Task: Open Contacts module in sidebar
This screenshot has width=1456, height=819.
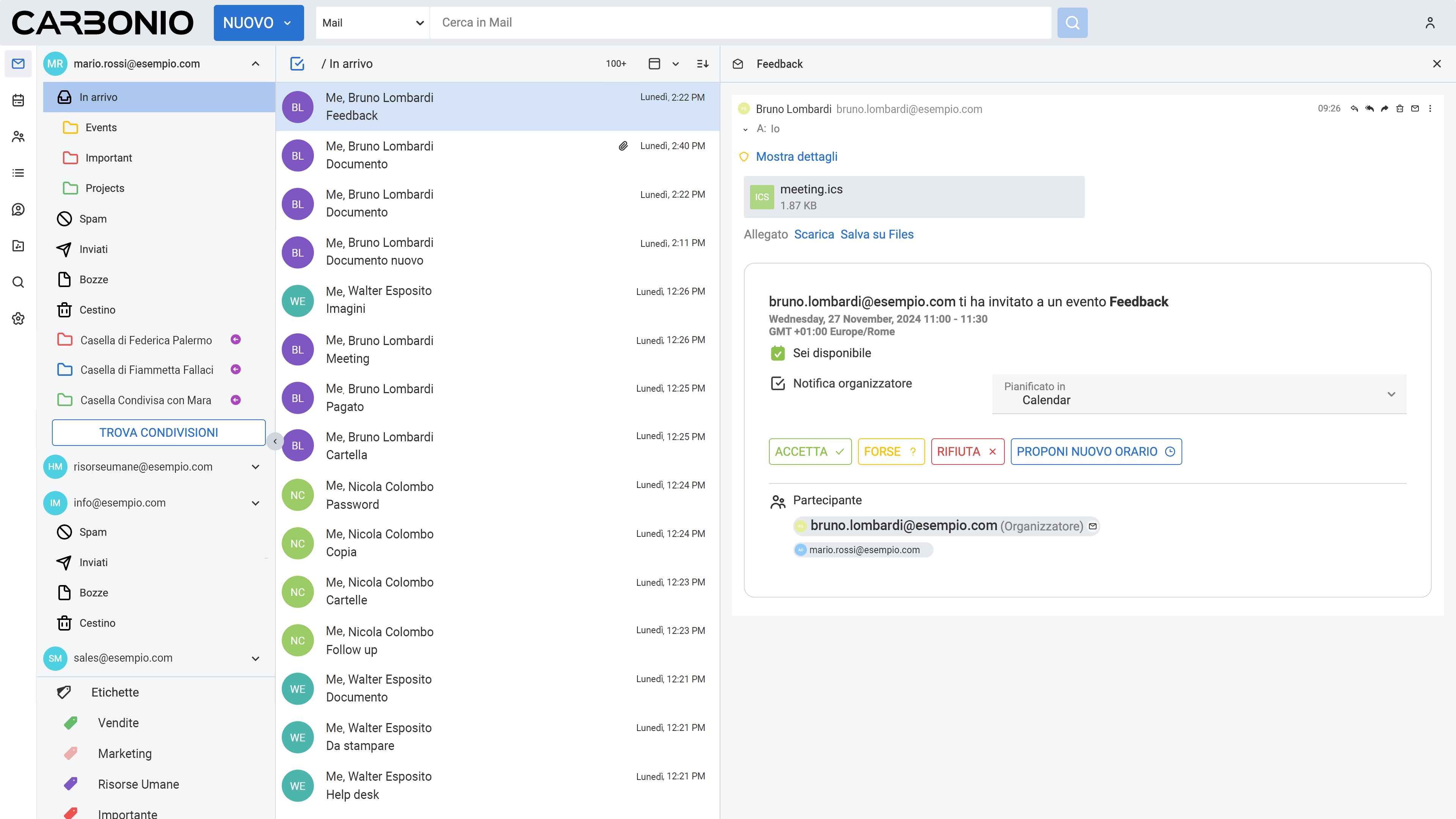Action: 18,136
